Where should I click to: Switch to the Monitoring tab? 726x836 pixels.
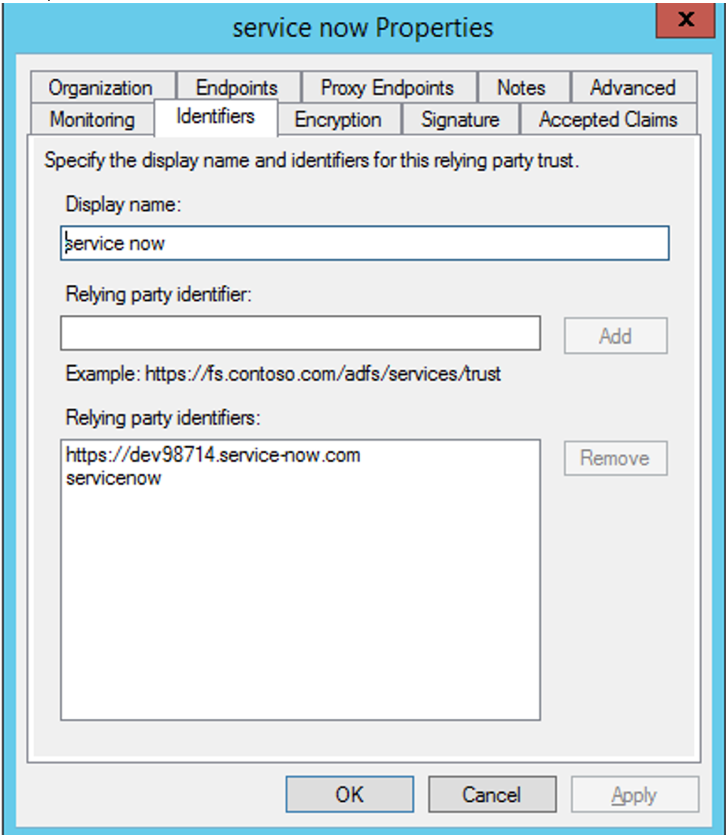click(92, 119)
